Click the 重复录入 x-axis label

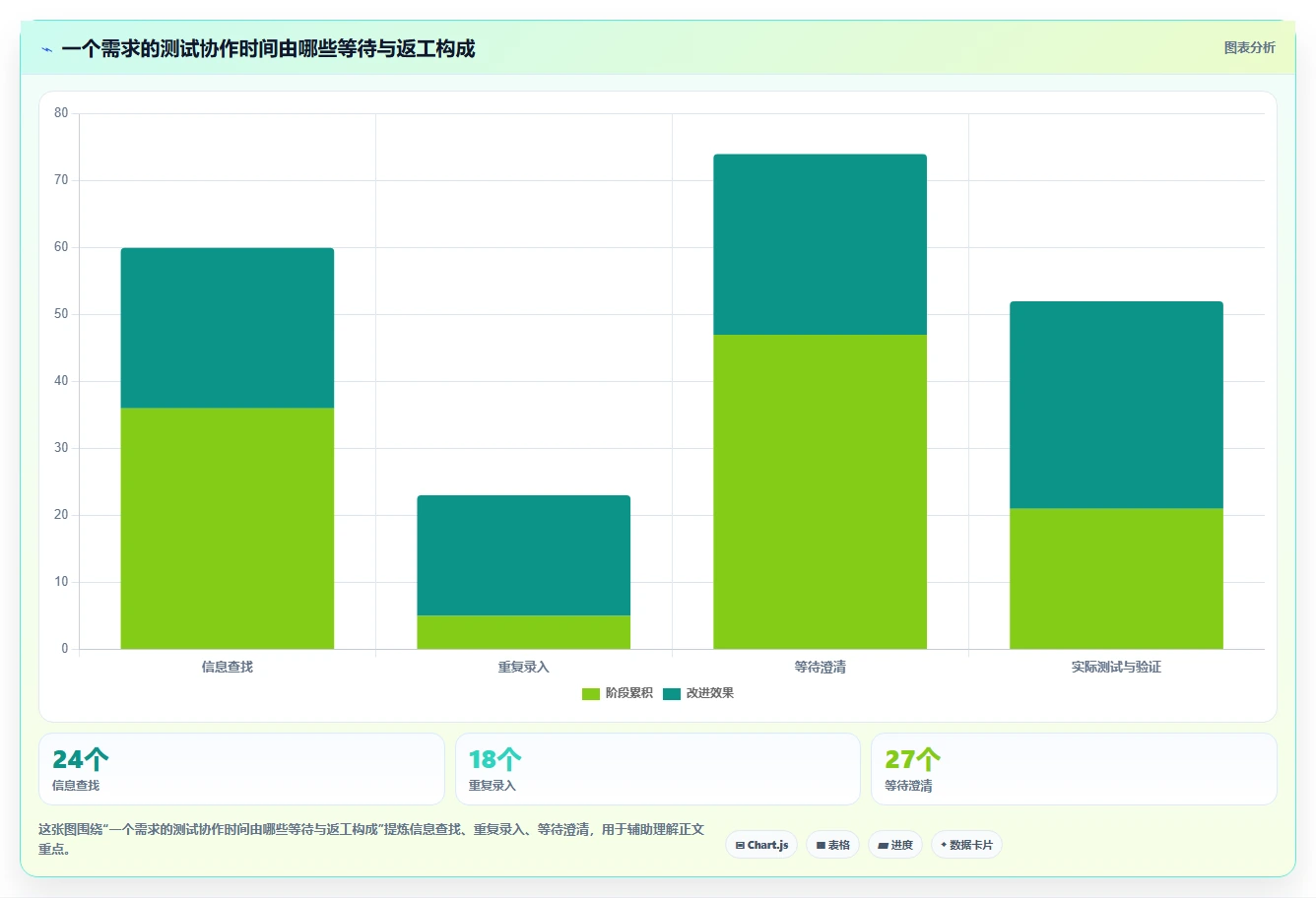524,668
